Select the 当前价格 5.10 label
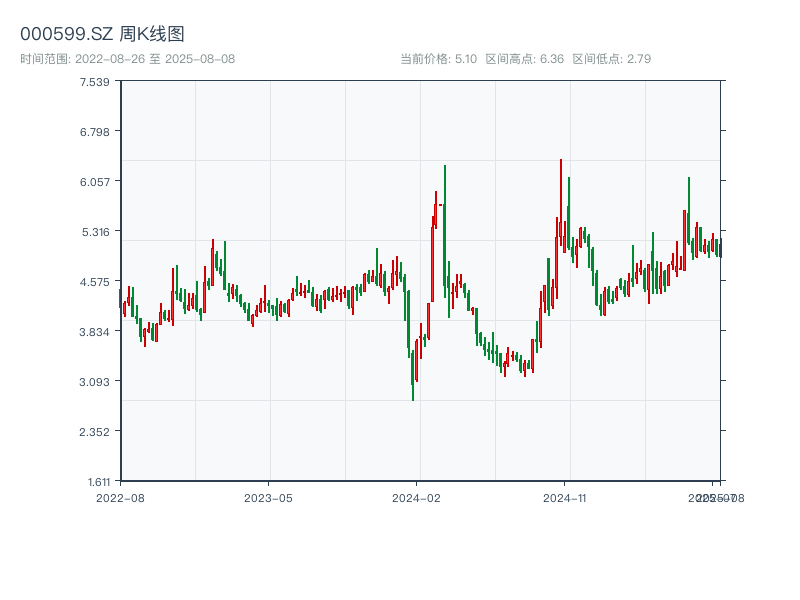Viewport: 800px width, 600px height. 438,59
